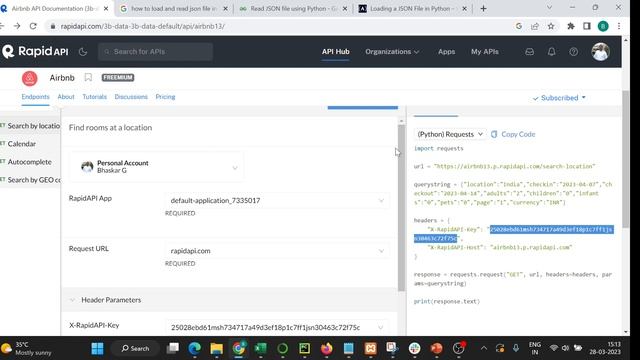
Task: Open the inbox messages icon
Action: pyautogui.click(x=529, y=52)
